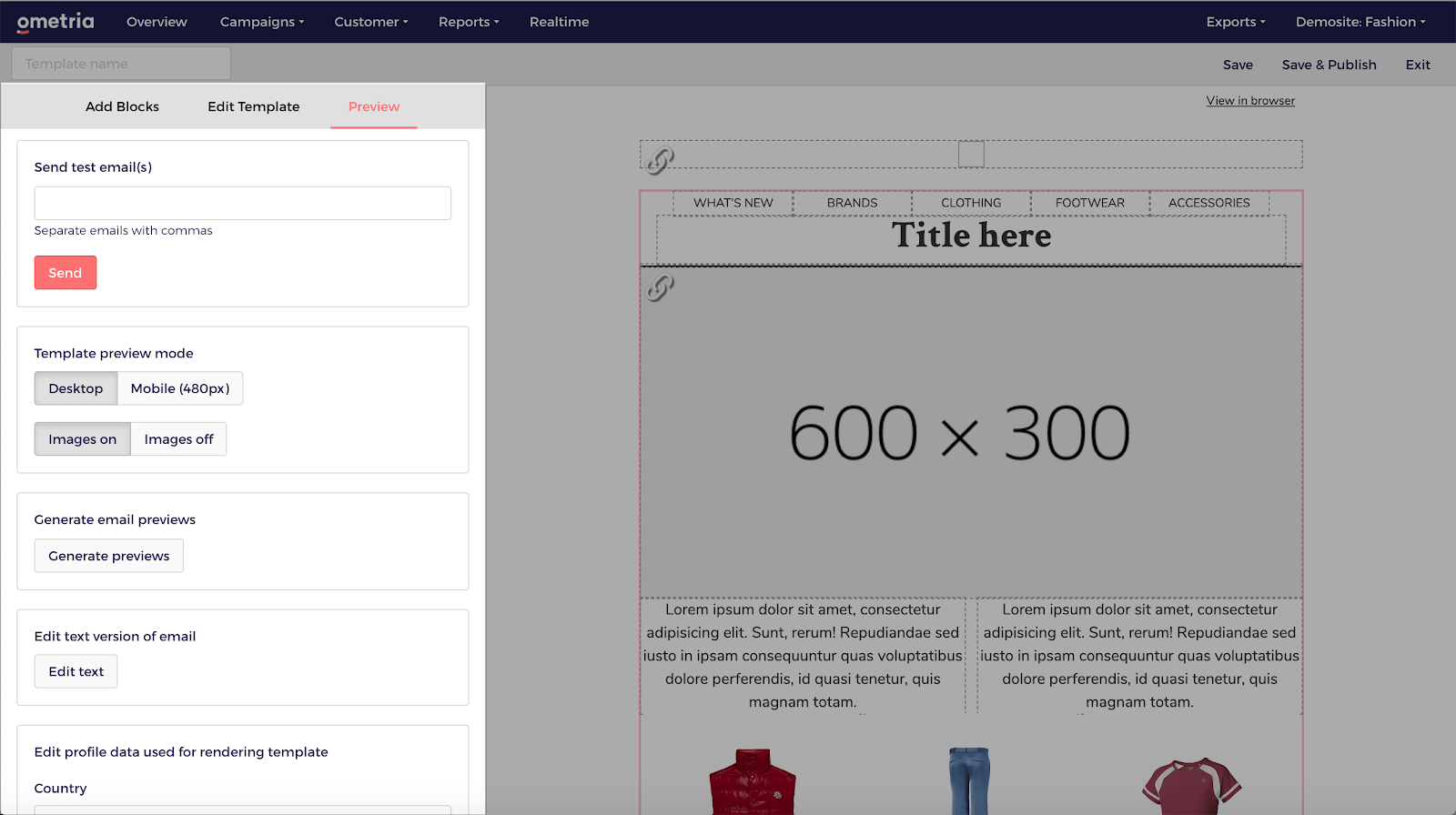Click CLOTHING in email navigation
This screenshot has width=1456, height=815.
click(x=971, y=203)
